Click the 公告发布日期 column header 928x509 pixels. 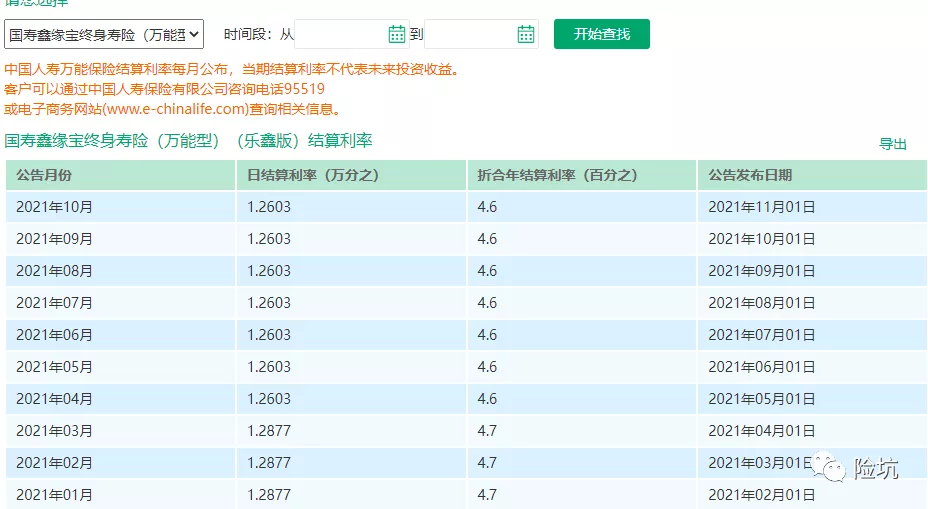(812, 175)
